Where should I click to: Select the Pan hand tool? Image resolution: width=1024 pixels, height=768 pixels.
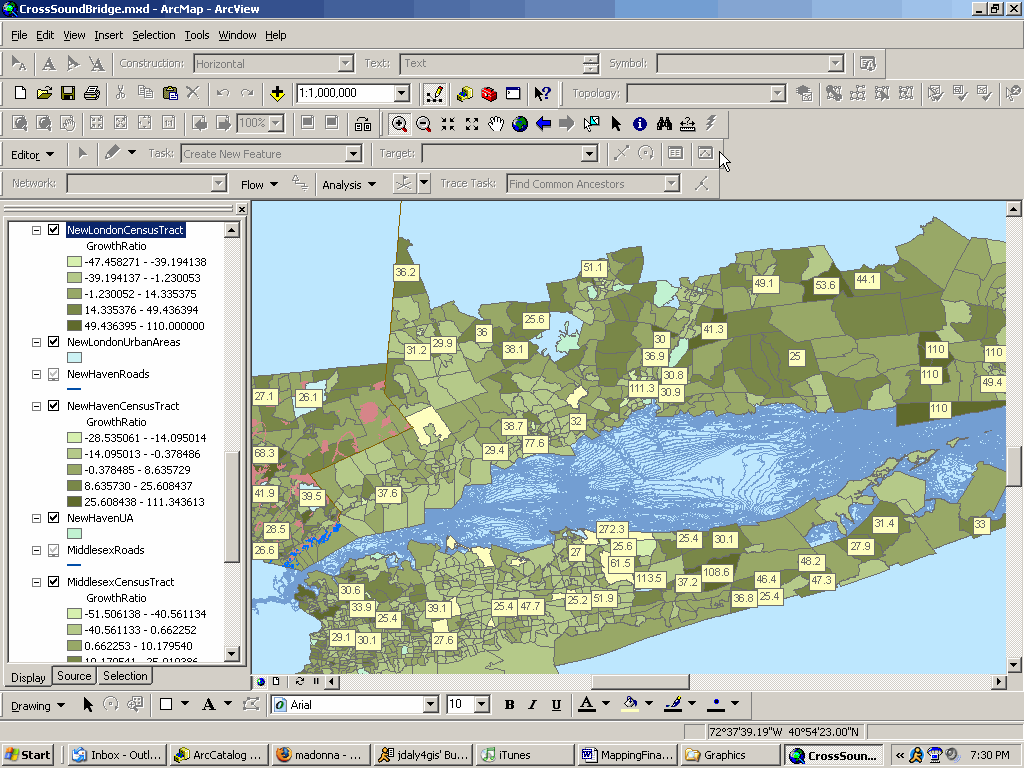(496, 124)
